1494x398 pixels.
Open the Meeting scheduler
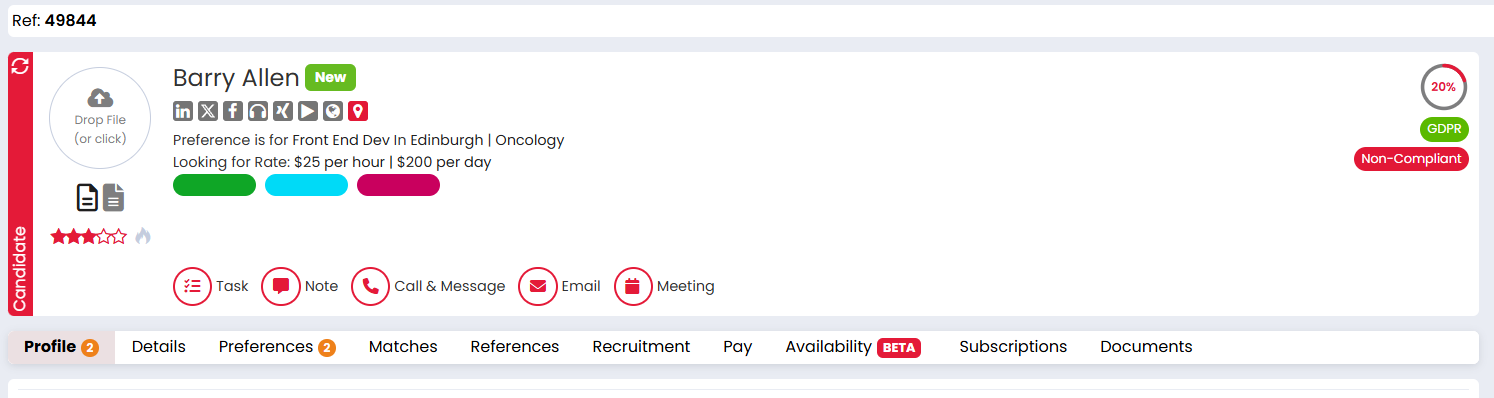click(665, 286)
